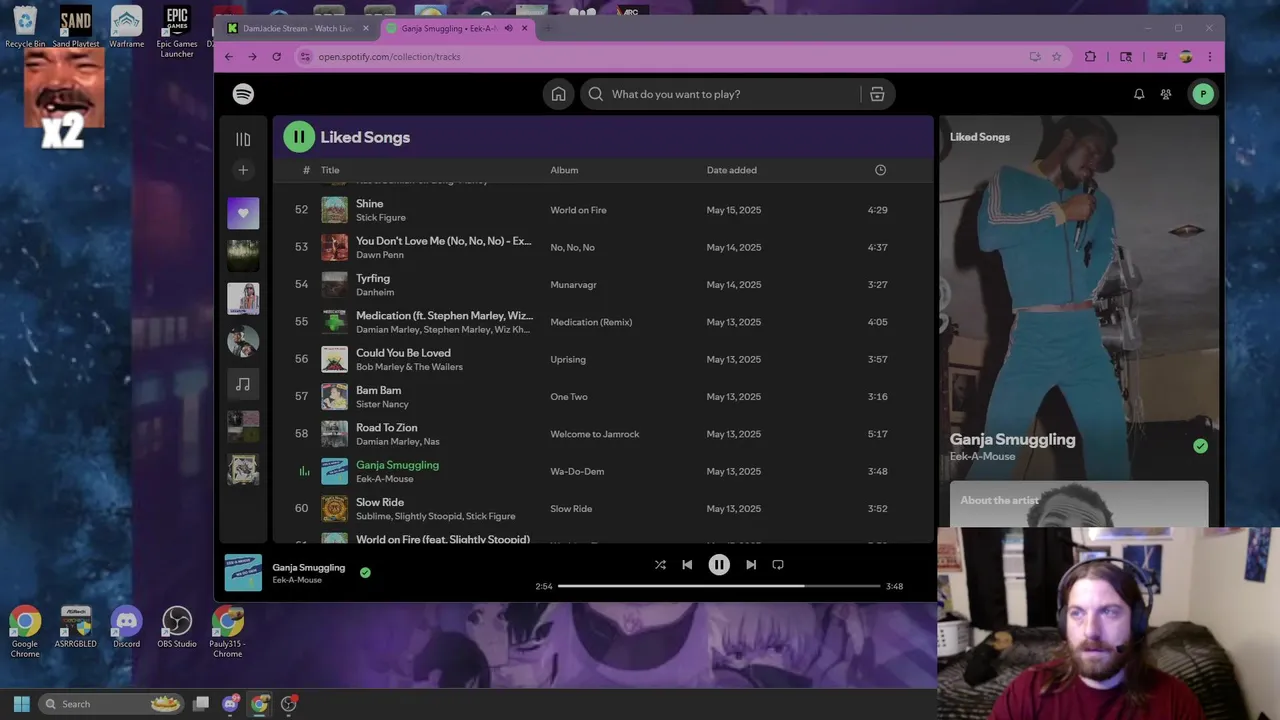Screen dimensions: 1280x720
Task: Open Task View in taskbar
Action: (201, 704)
